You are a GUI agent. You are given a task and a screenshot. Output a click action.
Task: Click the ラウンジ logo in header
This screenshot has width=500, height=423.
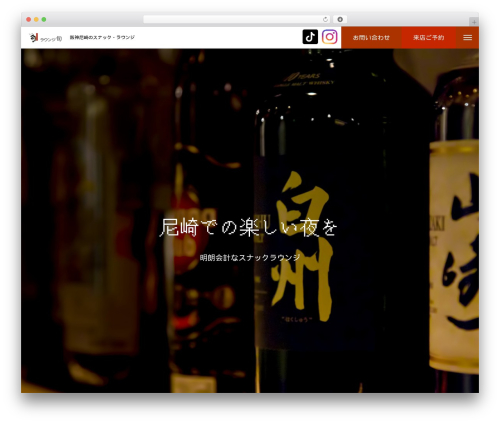pyautogui.click(x=45, y=38)
